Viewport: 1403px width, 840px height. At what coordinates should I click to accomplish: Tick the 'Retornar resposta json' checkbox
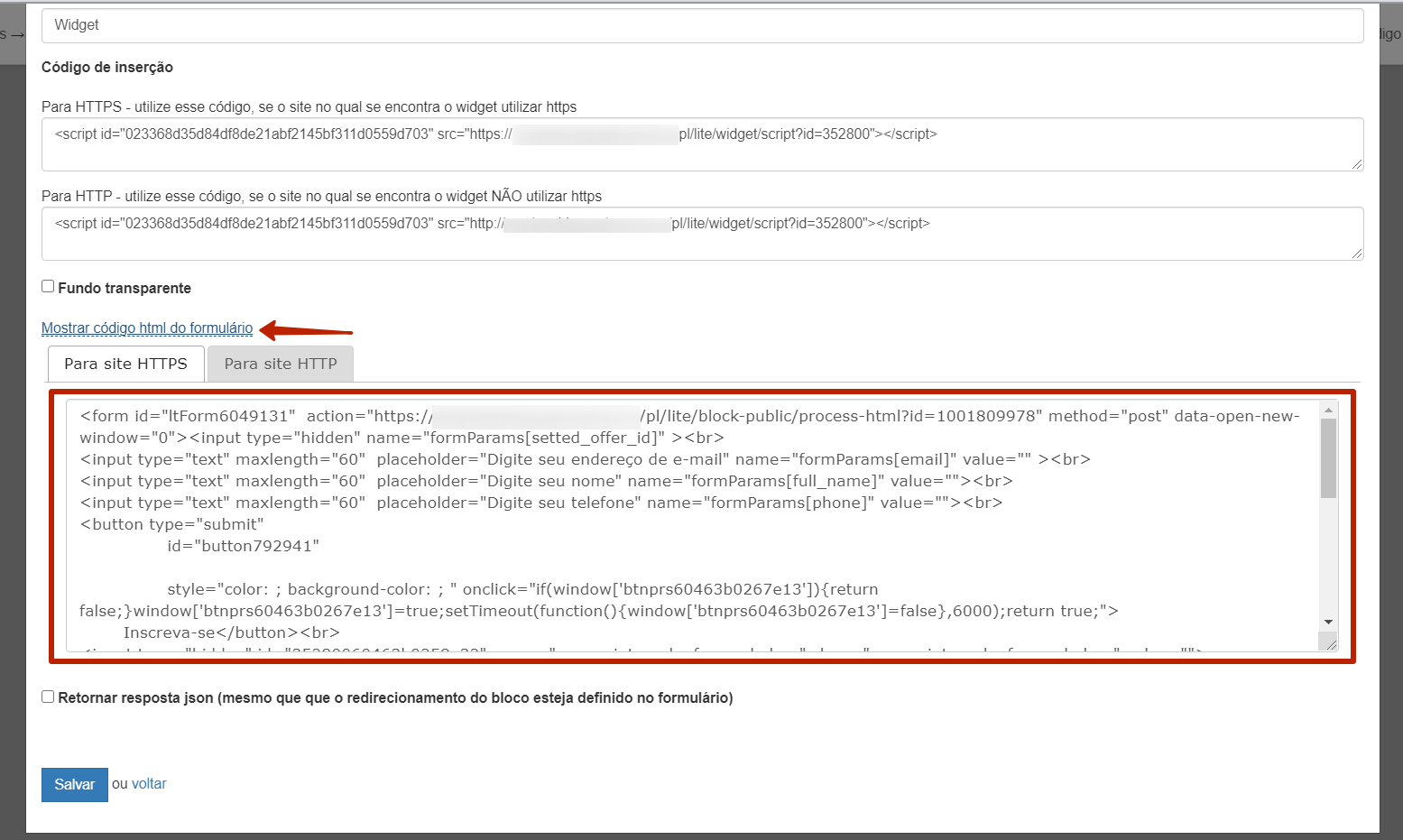coord(48,697)
